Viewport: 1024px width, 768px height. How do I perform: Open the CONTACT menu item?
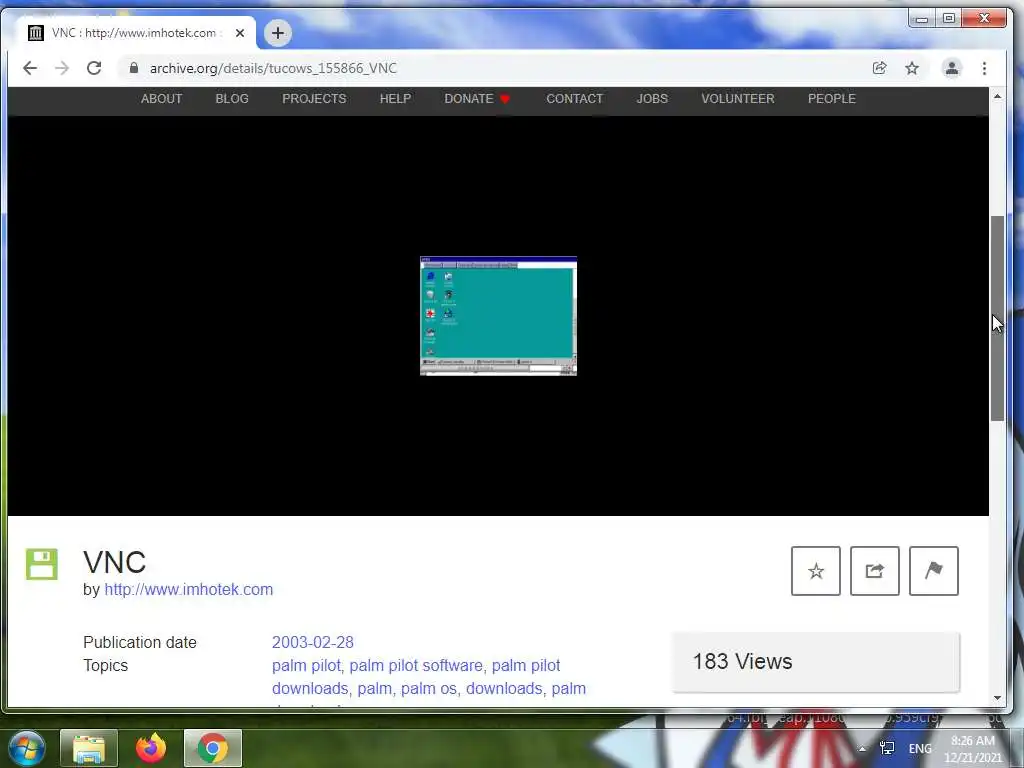pyautogui.click(x=575, y=99)
